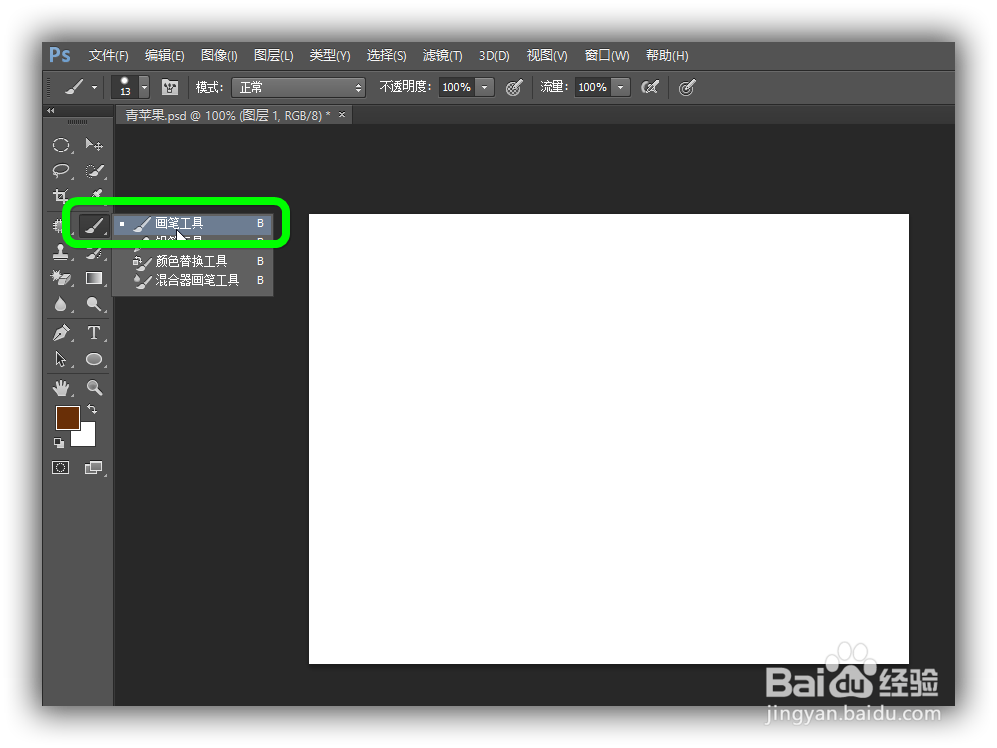Change the screen mode
The height and width of the screenshot is (748, 997).
pos(94,468)
